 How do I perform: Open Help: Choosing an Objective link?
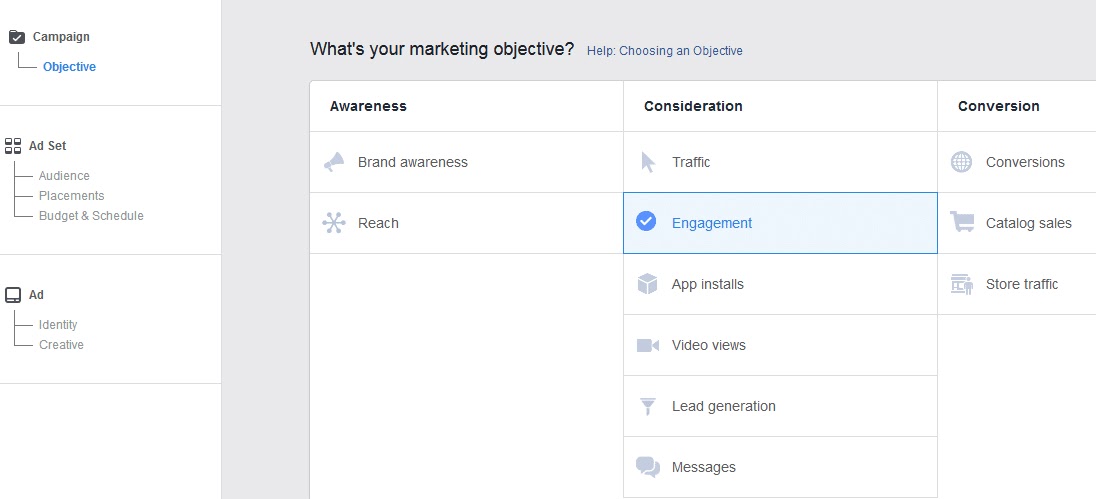point(665,51)
